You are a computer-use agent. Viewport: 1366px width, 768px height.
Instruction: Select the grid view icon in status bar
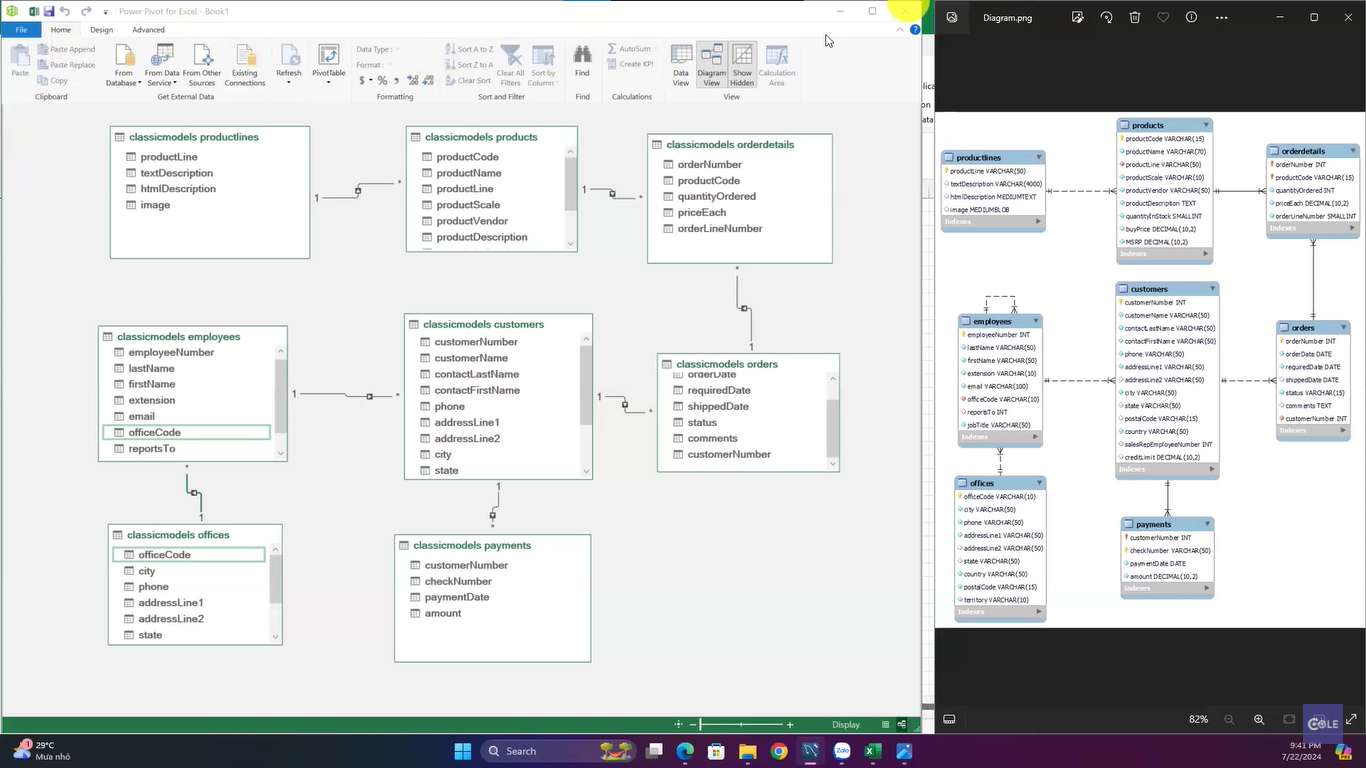point(886,724)
